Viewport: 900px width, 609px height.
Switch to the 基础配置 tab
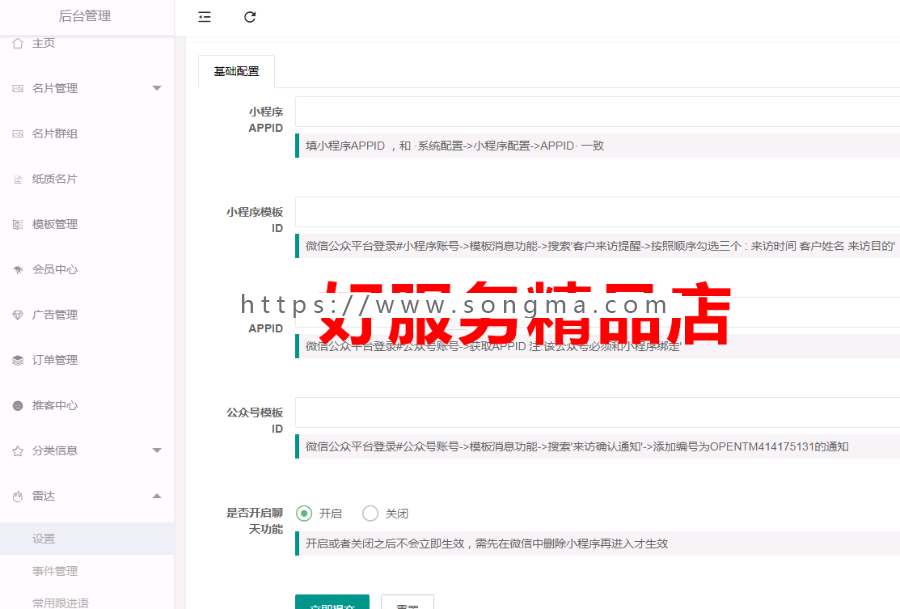(x=236, y=72)
